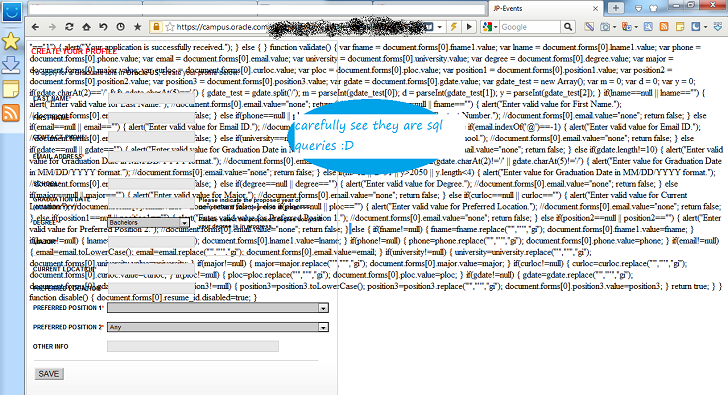Click the SAVE button
Screen dimensions: 728x395
pyautogui.click(x=49, y=374)
